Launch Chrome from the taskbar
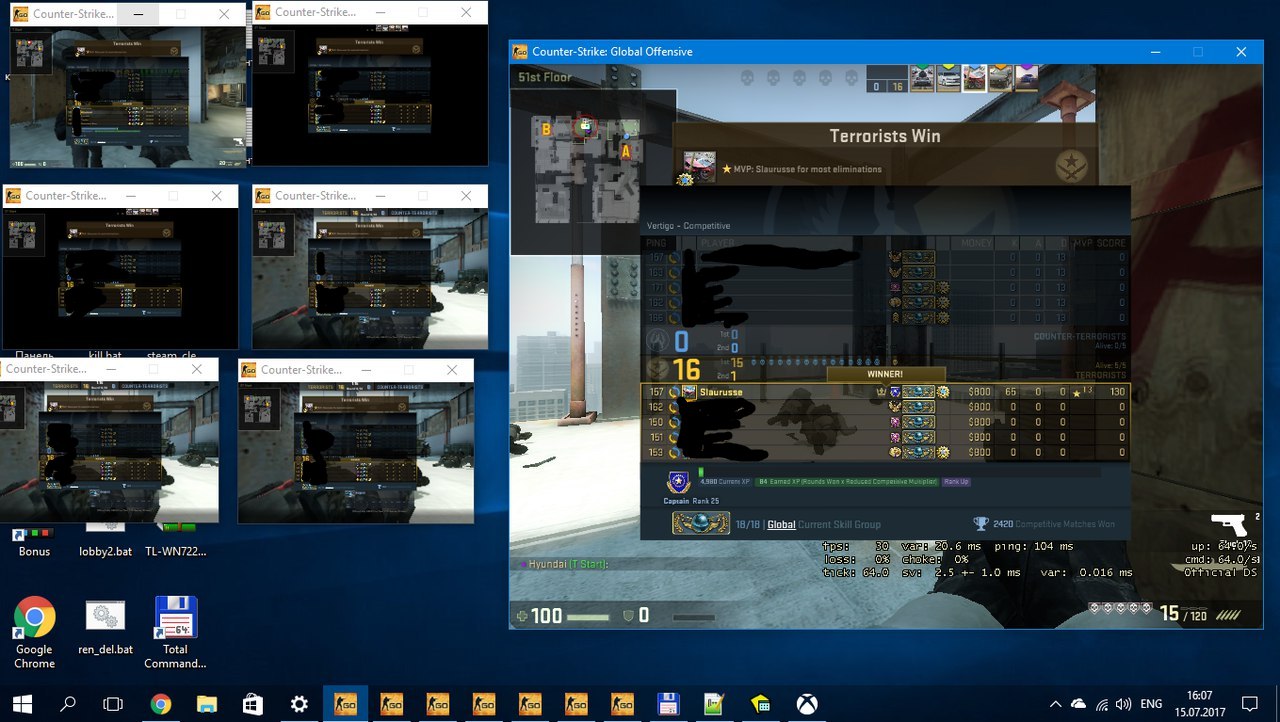The width and height of the screenshot is (1280, 722). [x=160, y=704]
